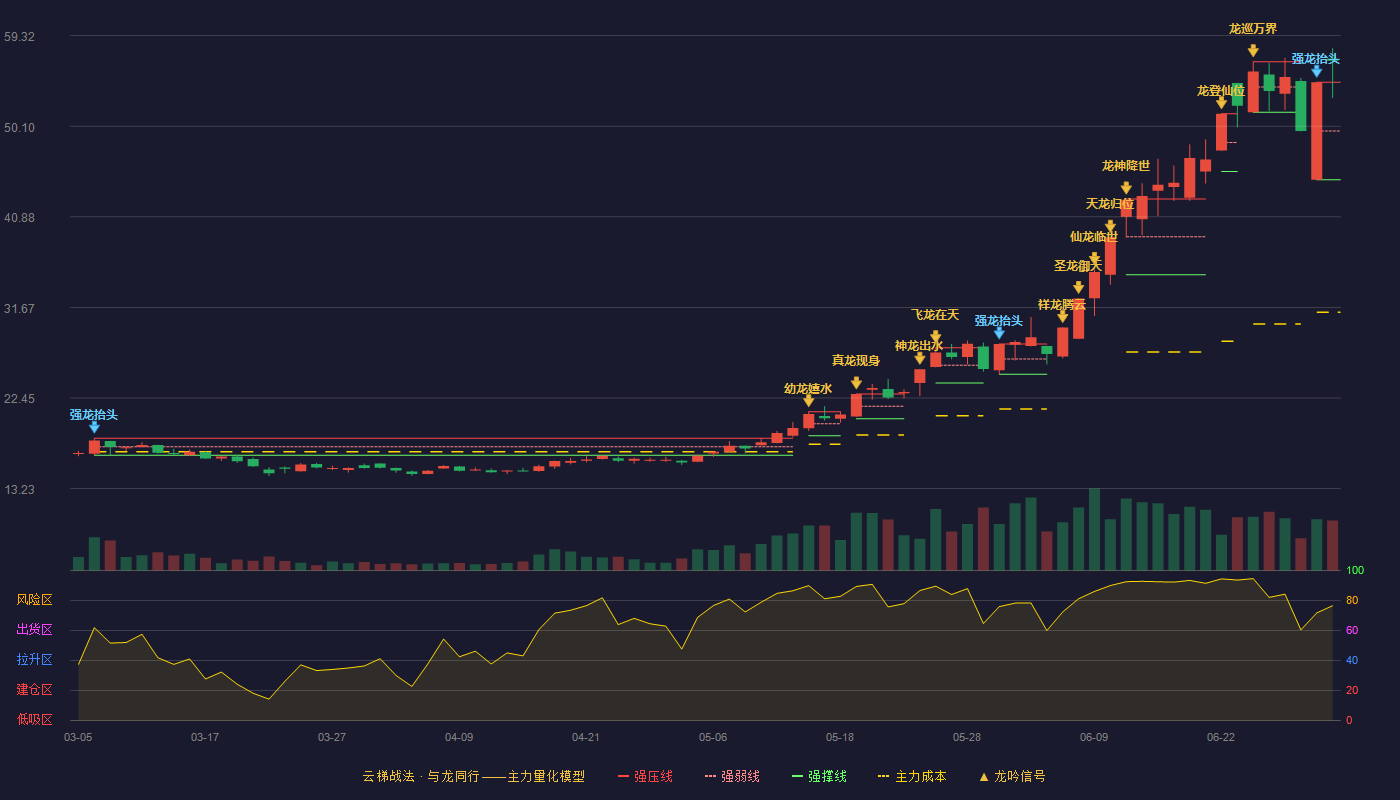Click the large red candlestick below the rightmost 强龙抬头
This screenshot has width=1400, height=800.
(1316, 131)
